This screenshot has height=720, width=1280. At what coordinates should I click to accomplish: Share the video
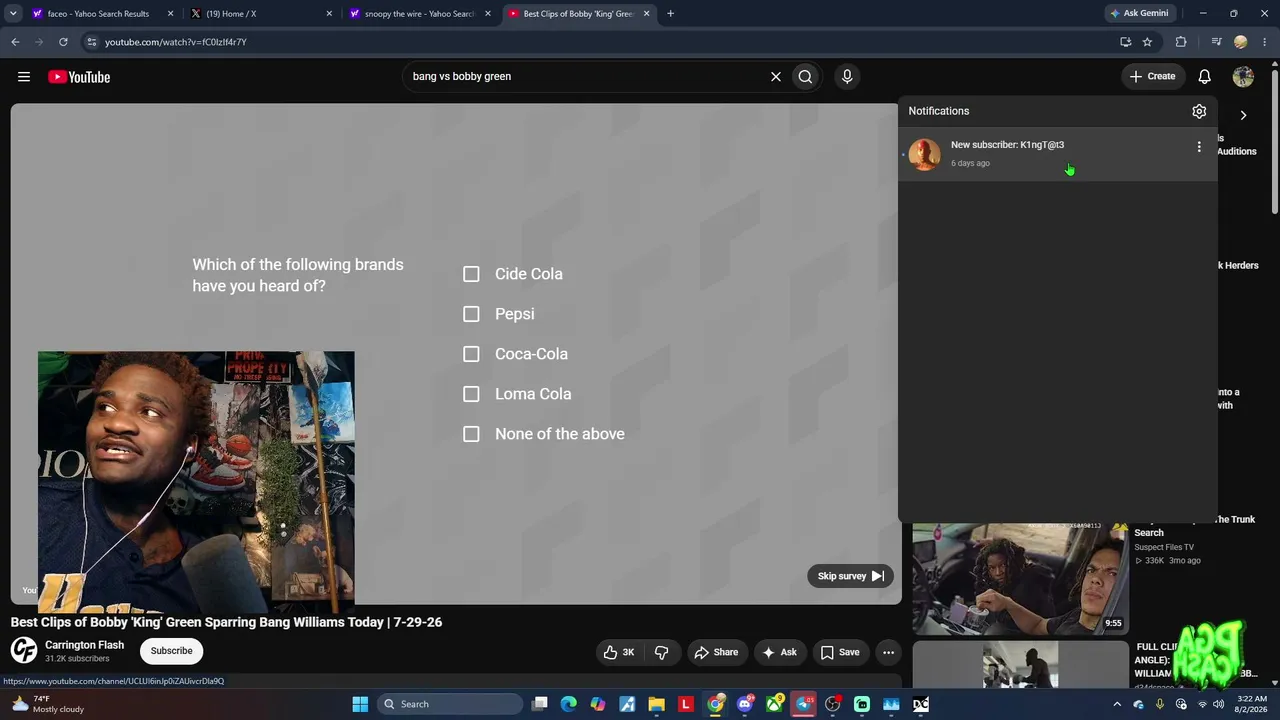click(716, 652)
